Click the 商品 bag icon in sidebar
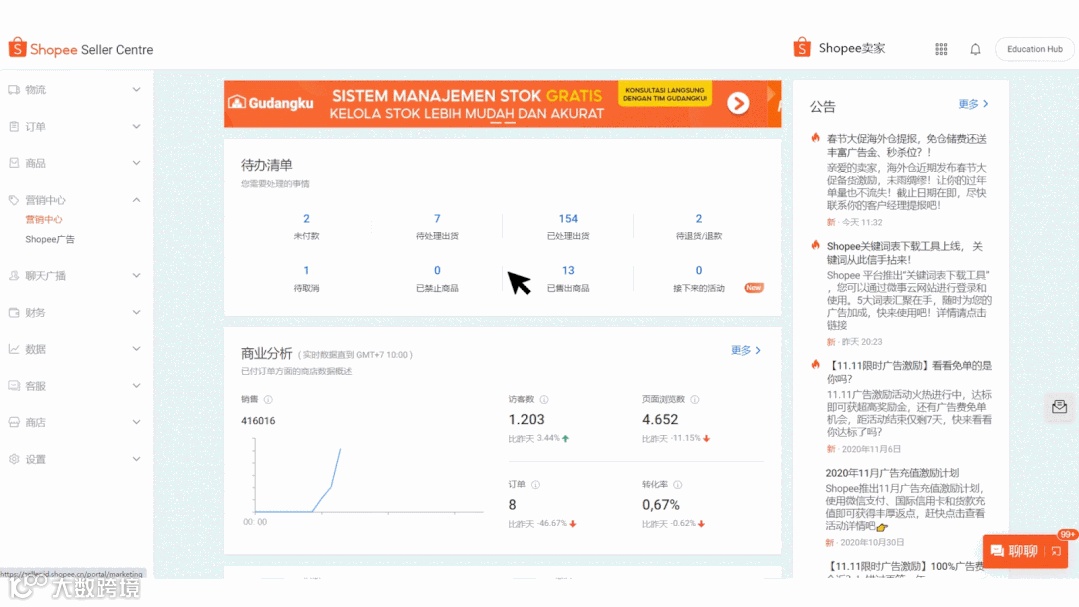Viewport: 1079px width, 607px height. click(14, 163)
